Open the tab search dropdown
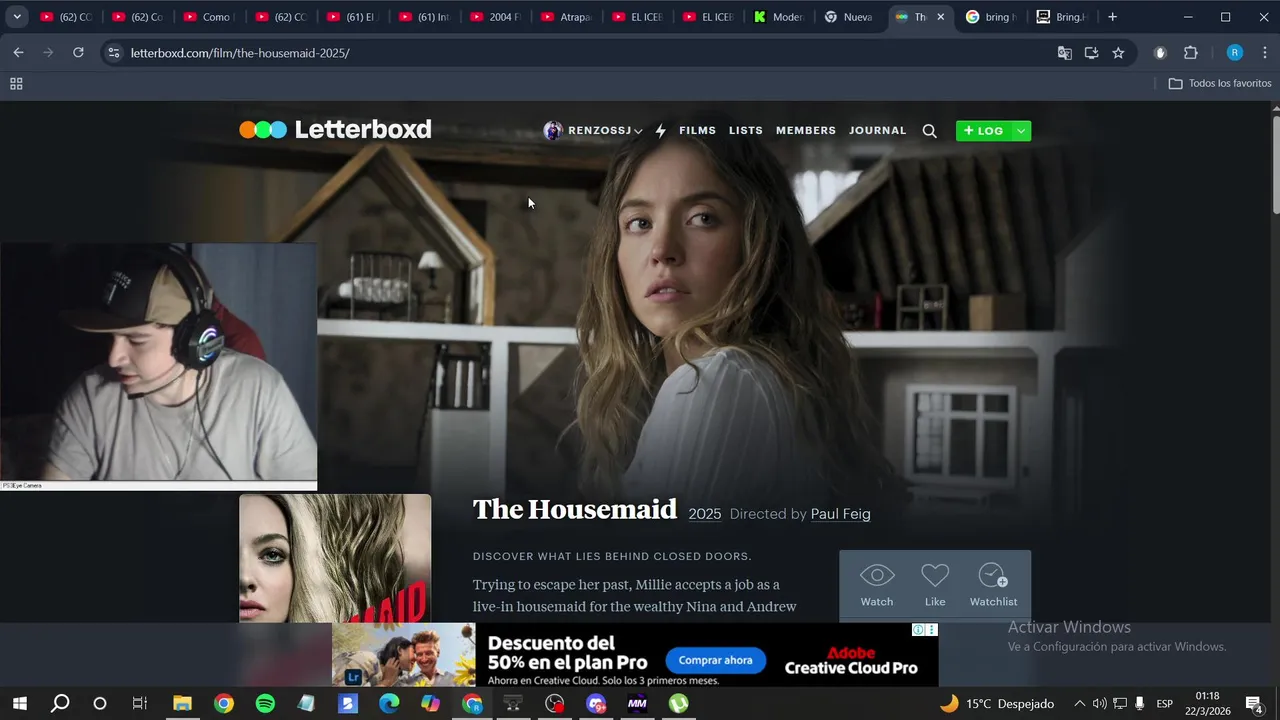 (17, 17)
